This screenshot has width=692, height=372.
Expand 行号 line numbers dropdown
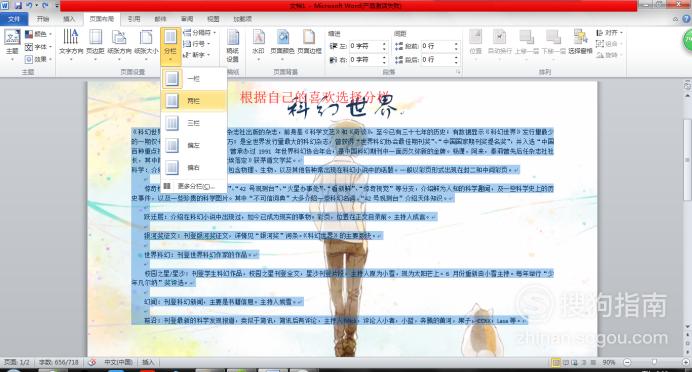197,44
